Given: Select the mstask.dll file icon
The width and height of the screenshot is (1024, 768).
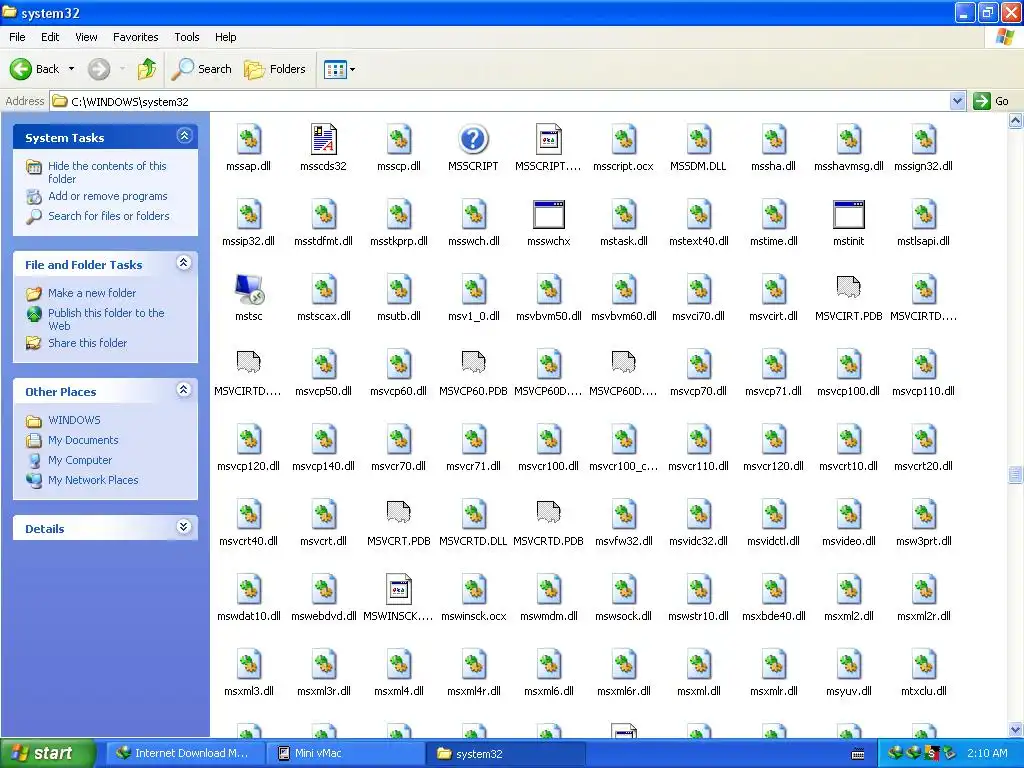Looking at the screenshot, I should [x=624, y=214].
